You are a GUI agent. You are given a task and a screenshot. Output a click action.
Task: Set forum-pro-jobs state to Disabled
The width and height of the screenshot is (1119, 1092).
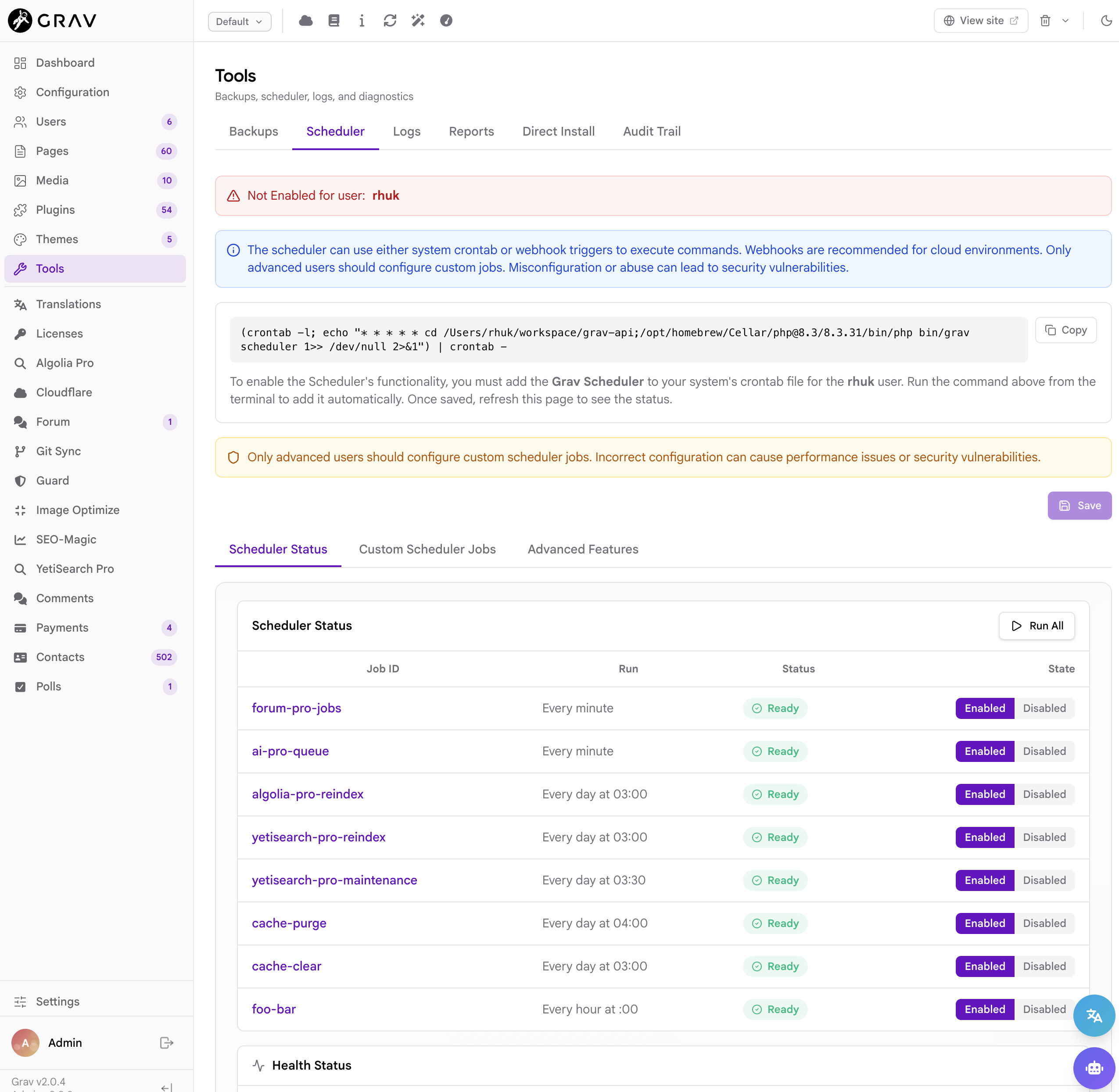(x=1044, y=708)
